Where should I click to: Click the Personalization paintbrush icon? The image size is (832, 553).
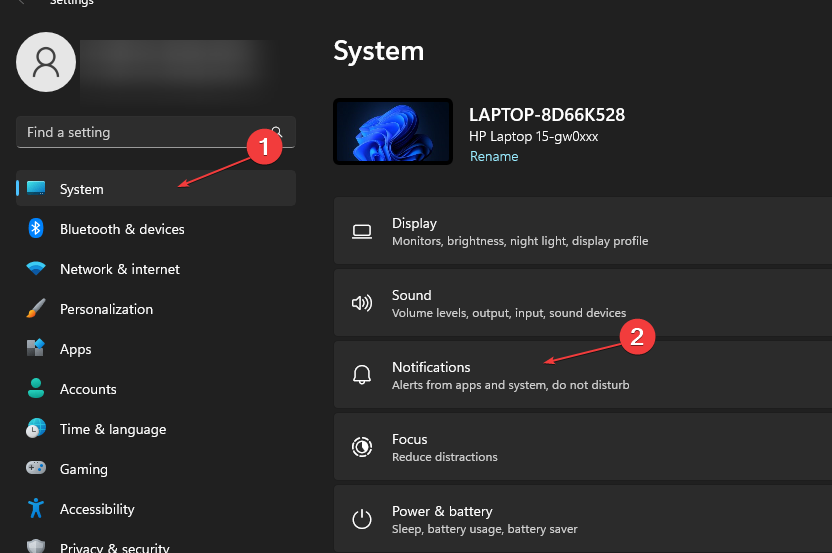point(36,308)
